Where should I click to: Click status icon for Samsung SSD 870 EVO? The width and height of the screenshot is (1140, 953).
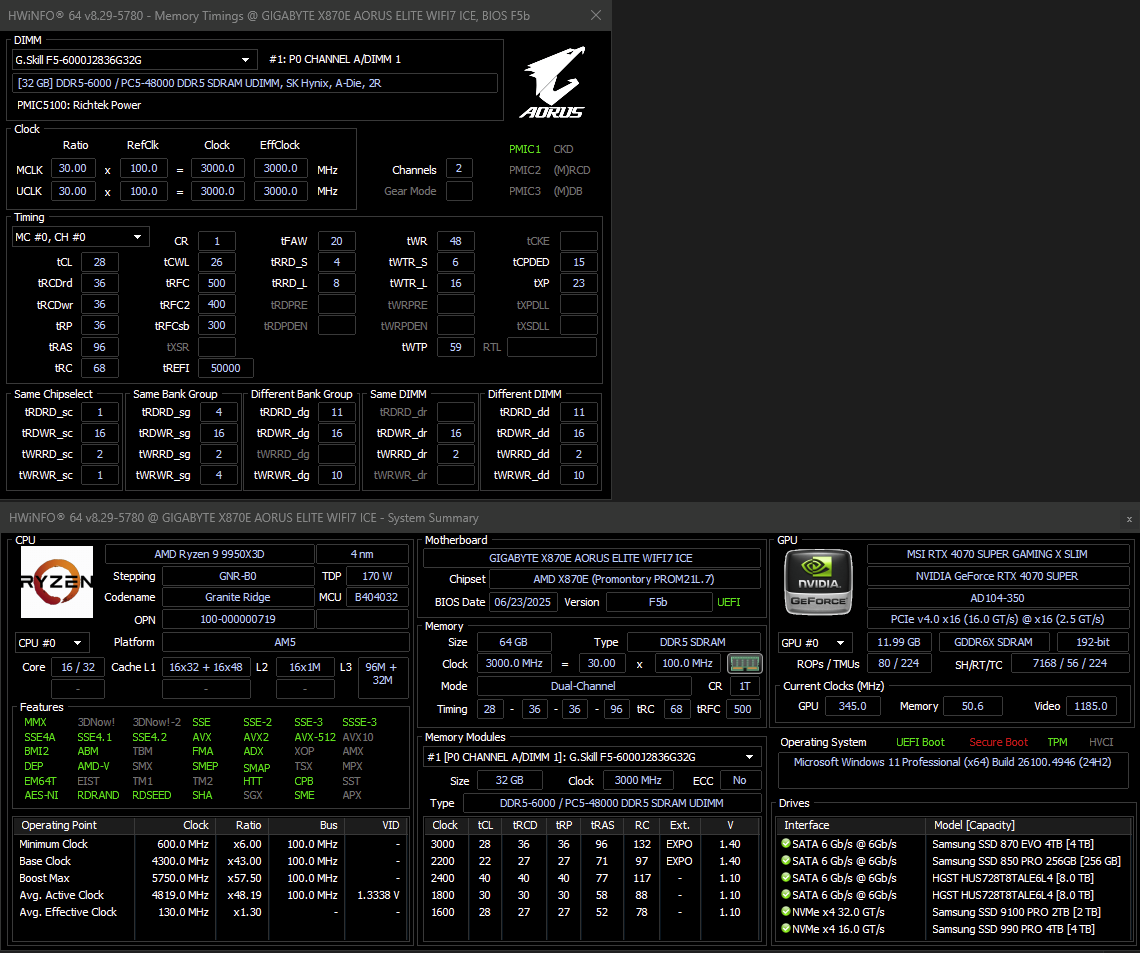786,843
